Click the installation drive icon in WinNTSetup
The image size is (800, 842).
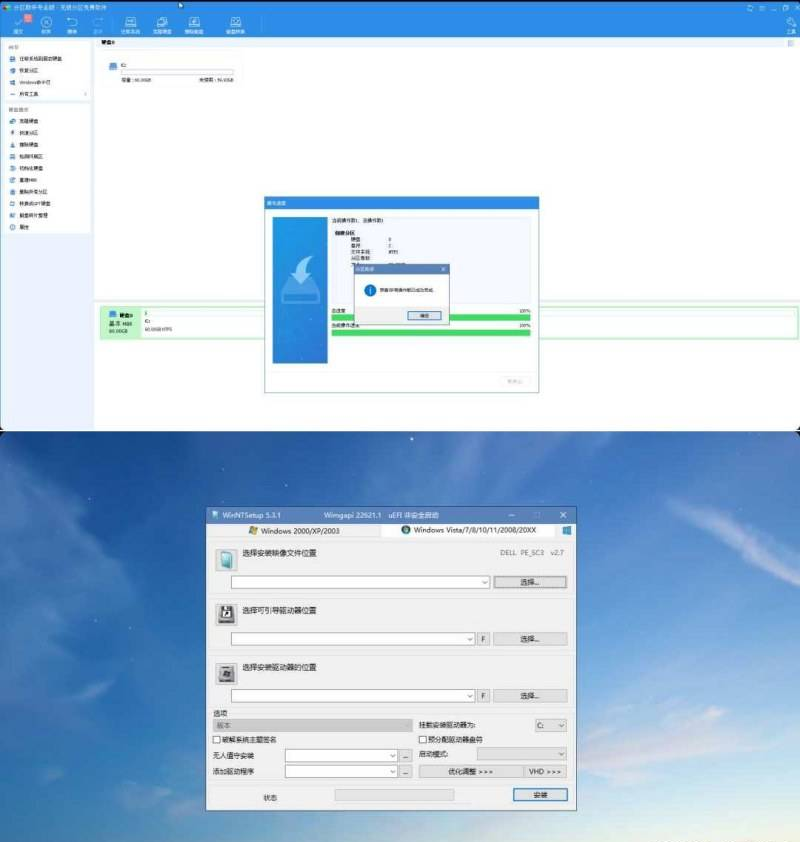click(x=226, y=673)
